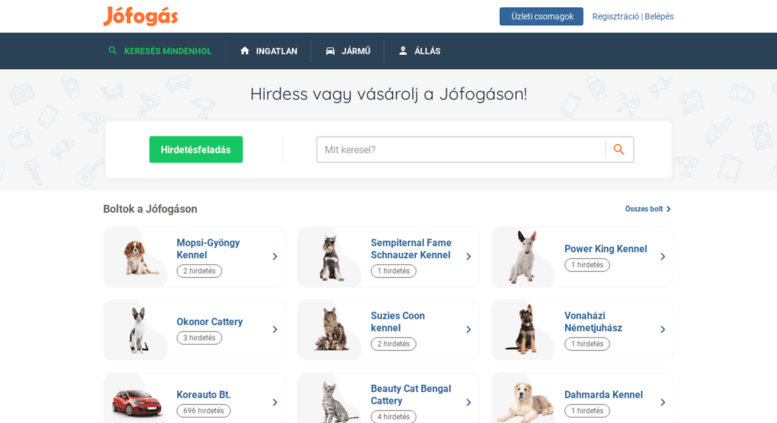Click the chevron on Vonaházi Németjuhász card

pos(663,329)
